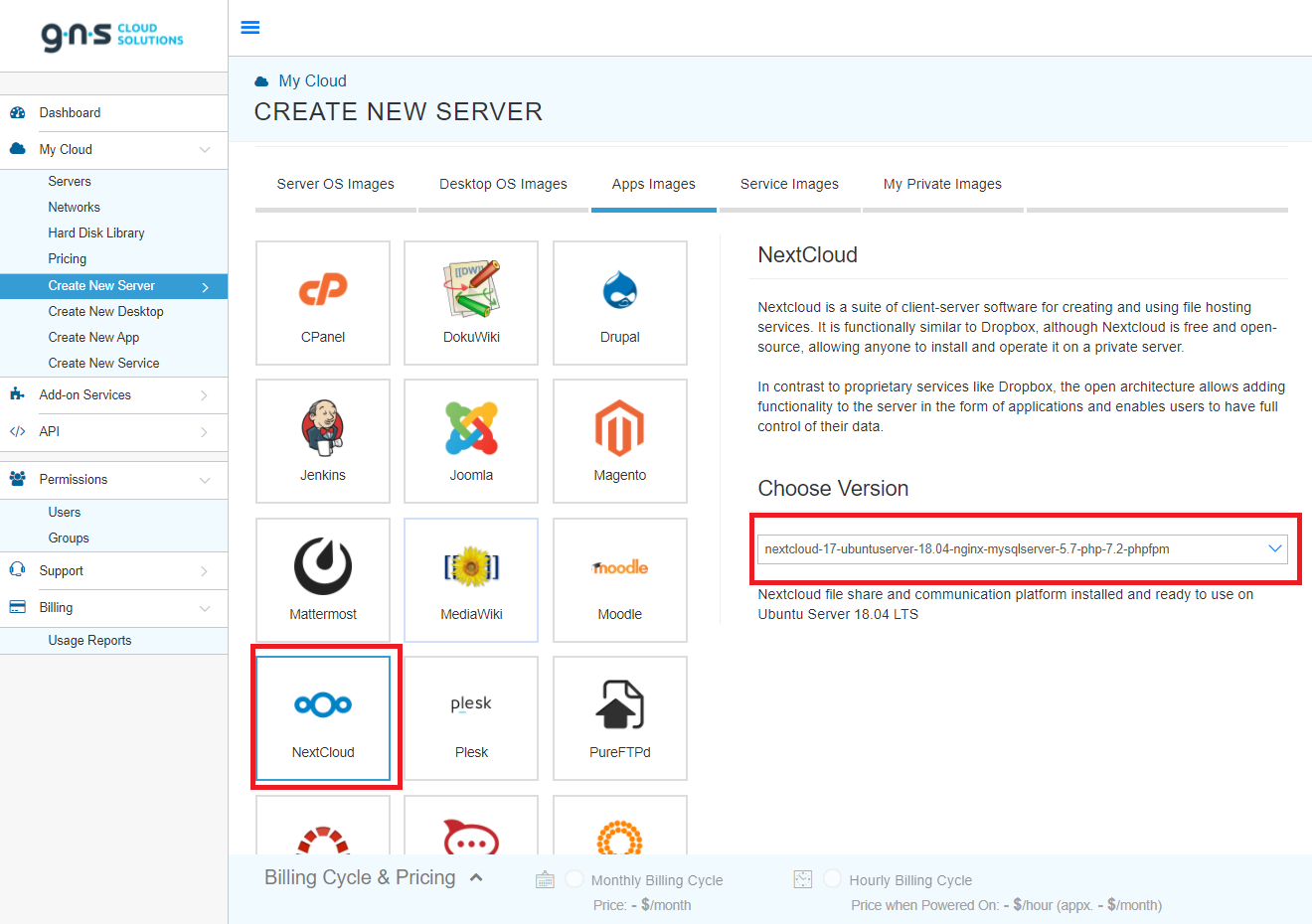Image resolution: width=1312 pixels, height=924 pixels.
Task: Select the Mattermost app image
Action: (x=323, y=580)
